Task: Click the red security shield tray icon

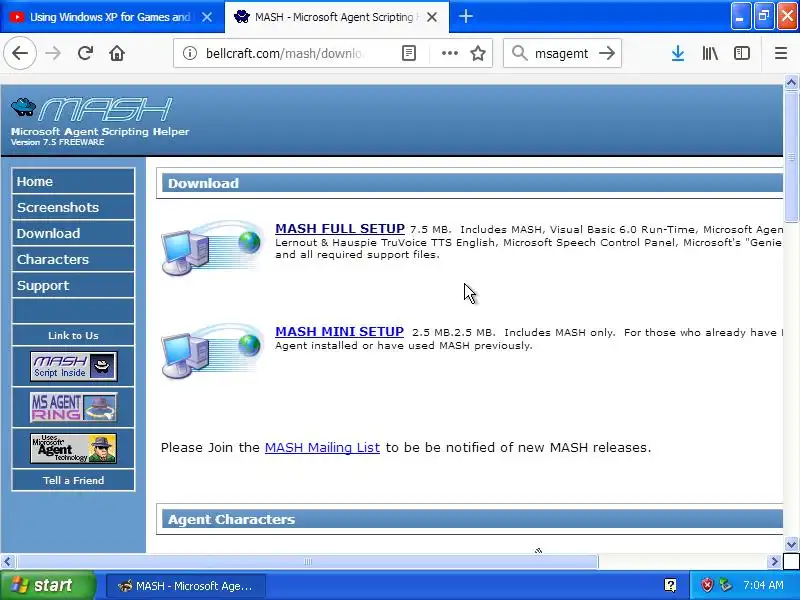Action: point(707,585)
